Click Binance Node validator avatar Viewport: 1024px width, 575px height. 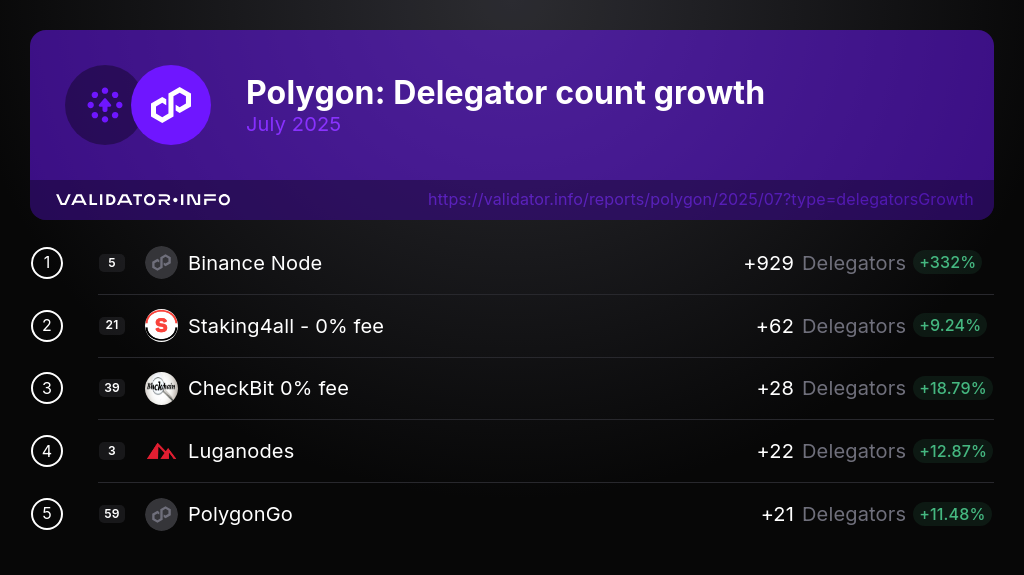(161, 263)
